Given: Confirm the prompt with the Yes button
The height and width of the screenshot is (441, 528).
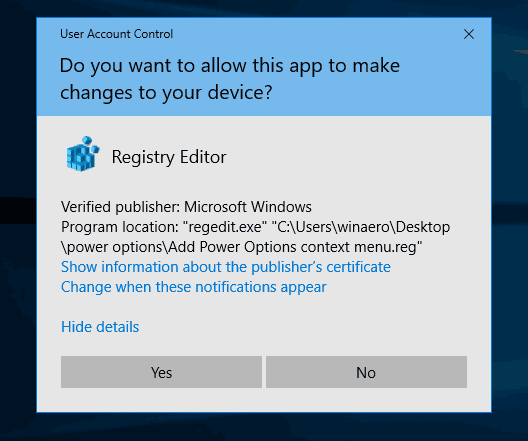Looking at the screenshot, I should point(161,372).
